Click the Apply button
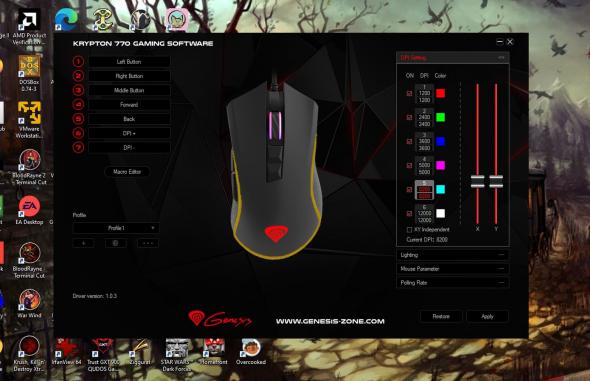Screen dimensions: 590x381 [487, 316]
